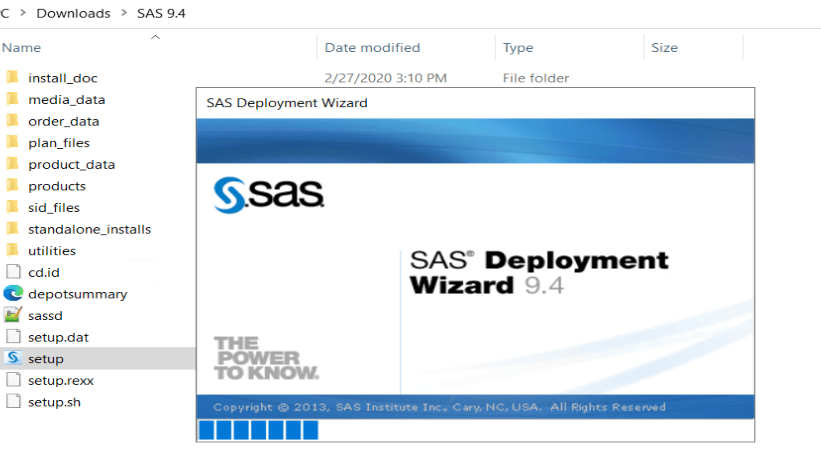821x463 pixels.
Task: Select the SAS setup application icon
Action: (x=13, y=358)
